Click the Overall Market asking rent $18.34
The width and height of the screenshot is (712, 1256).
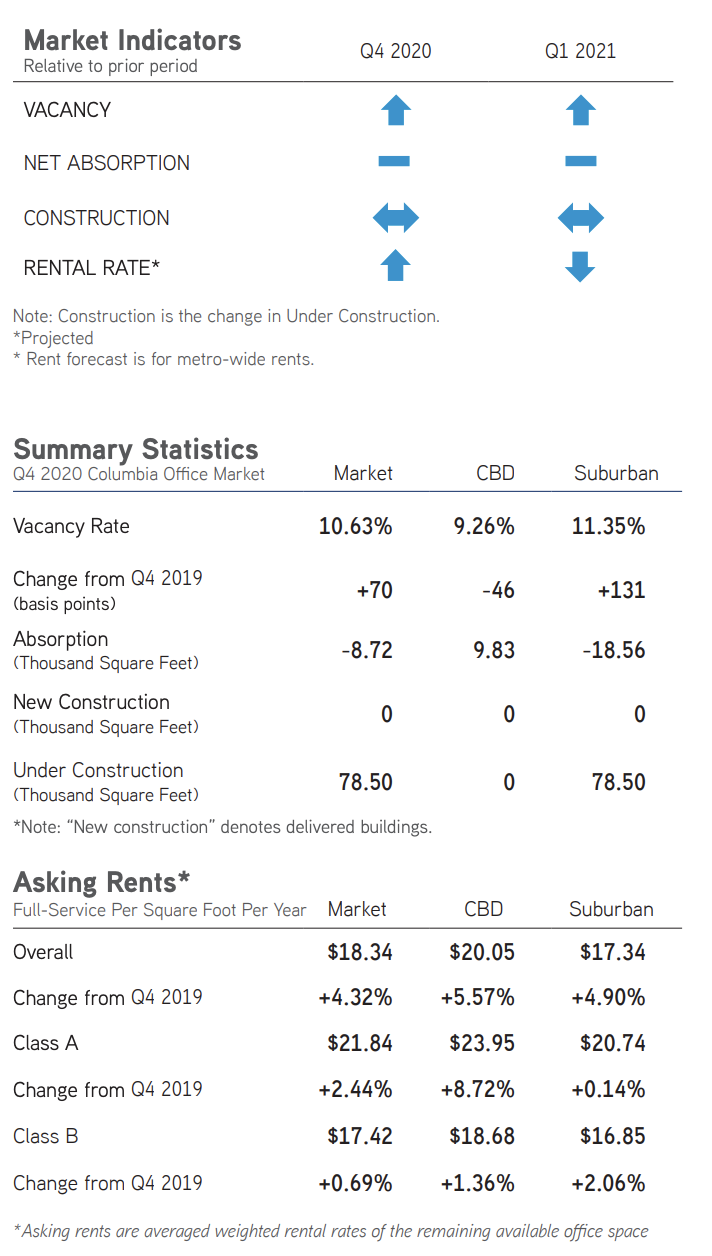(360, 952)
